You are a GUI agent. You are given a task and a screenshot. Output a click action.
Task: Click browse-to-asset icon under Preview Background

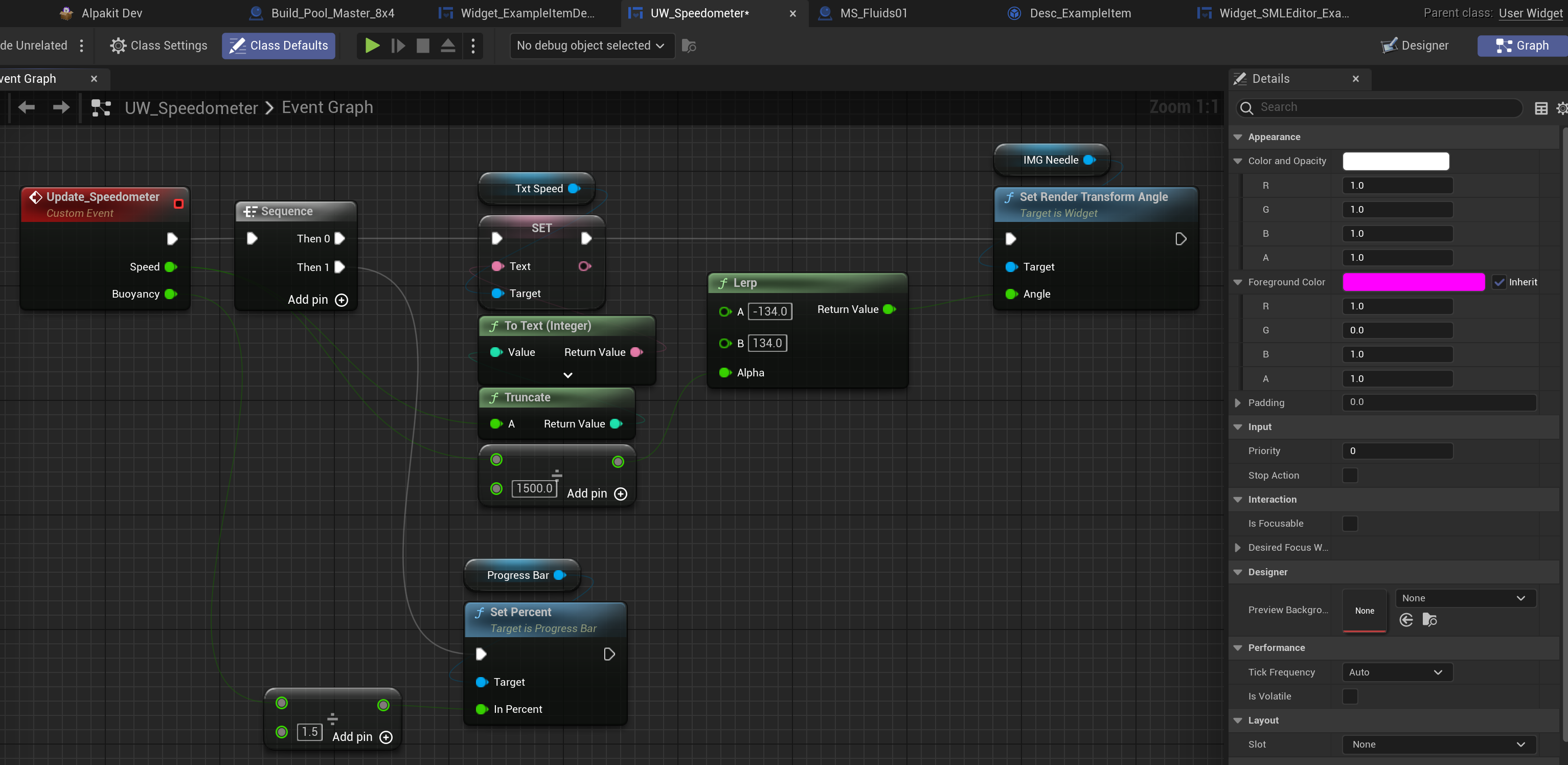pyautogui.click(x=1430, y=620)
